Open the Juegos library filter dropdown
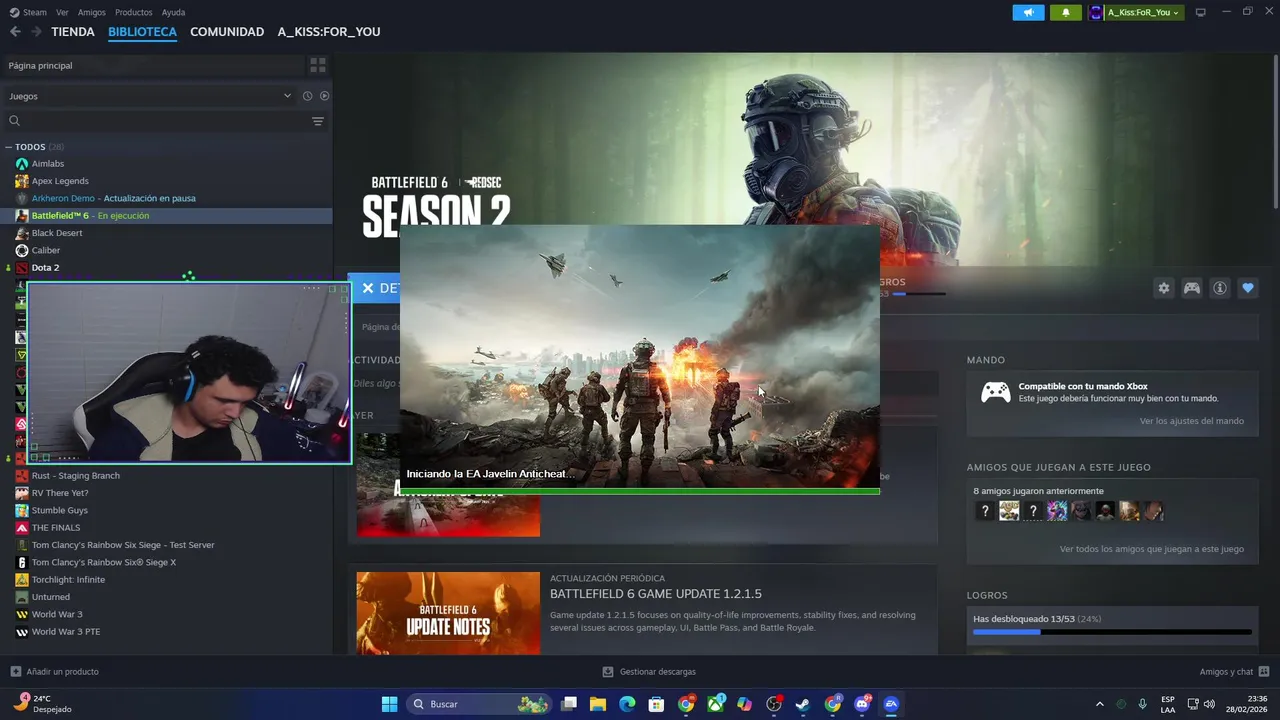1280x720 pixels. click(150, 96)
